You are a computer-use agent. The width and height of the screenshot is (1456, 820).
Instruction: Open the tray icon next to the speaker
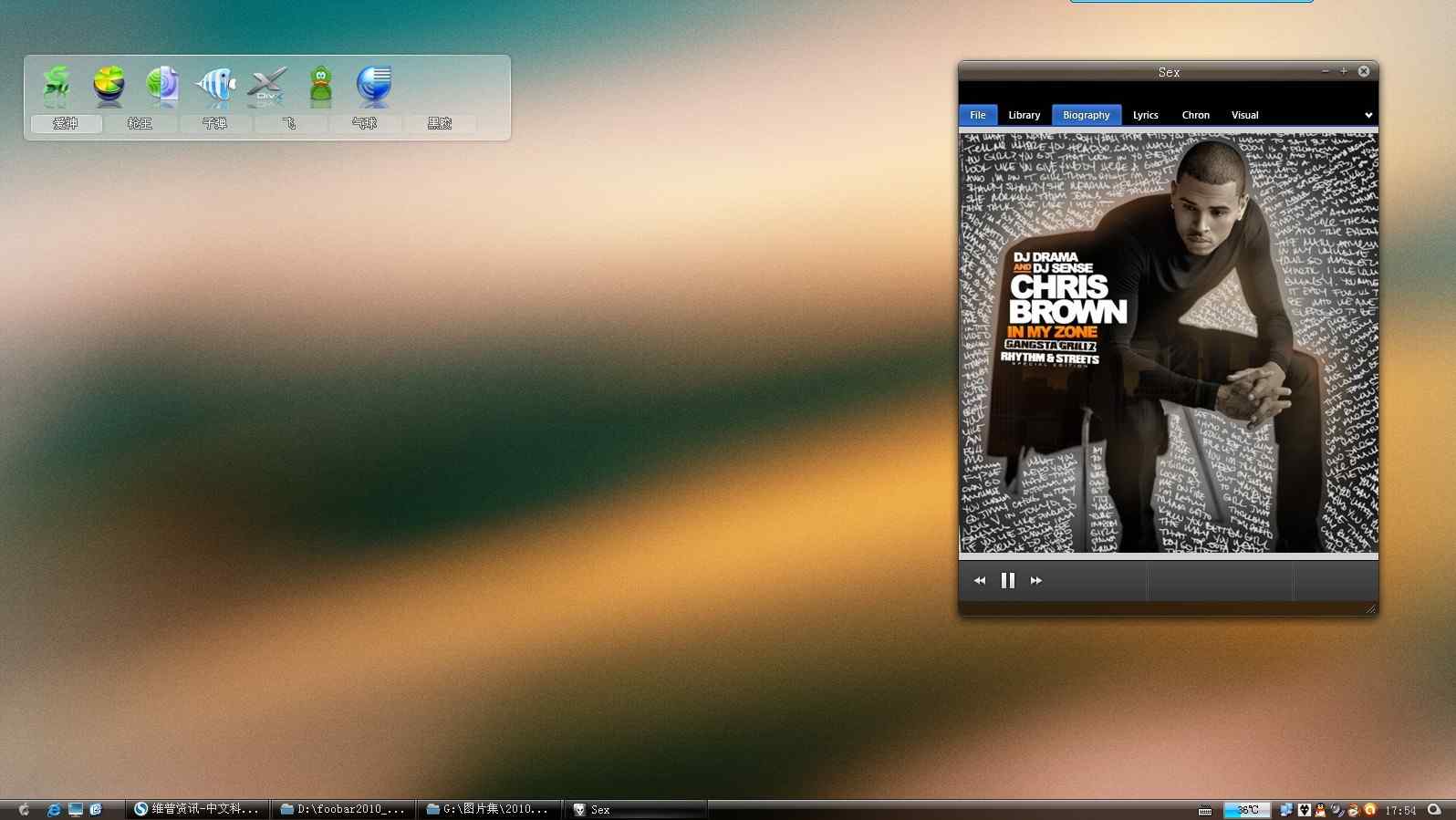1353,809
